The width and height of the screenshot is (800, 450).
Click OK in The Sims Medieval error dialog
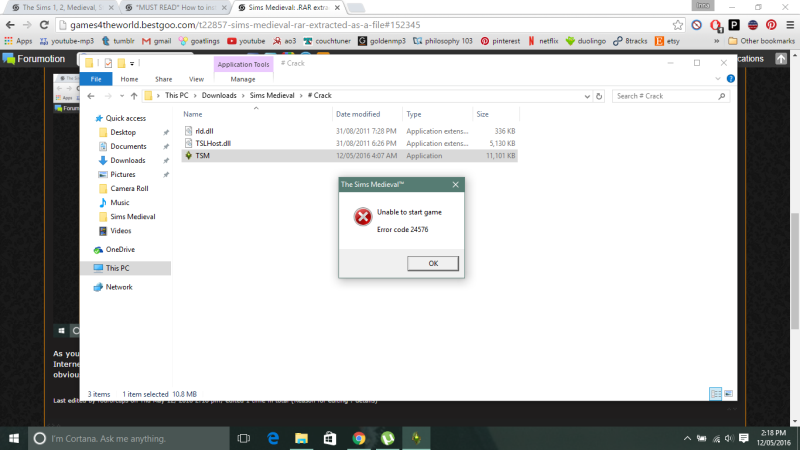click(433, 263)
